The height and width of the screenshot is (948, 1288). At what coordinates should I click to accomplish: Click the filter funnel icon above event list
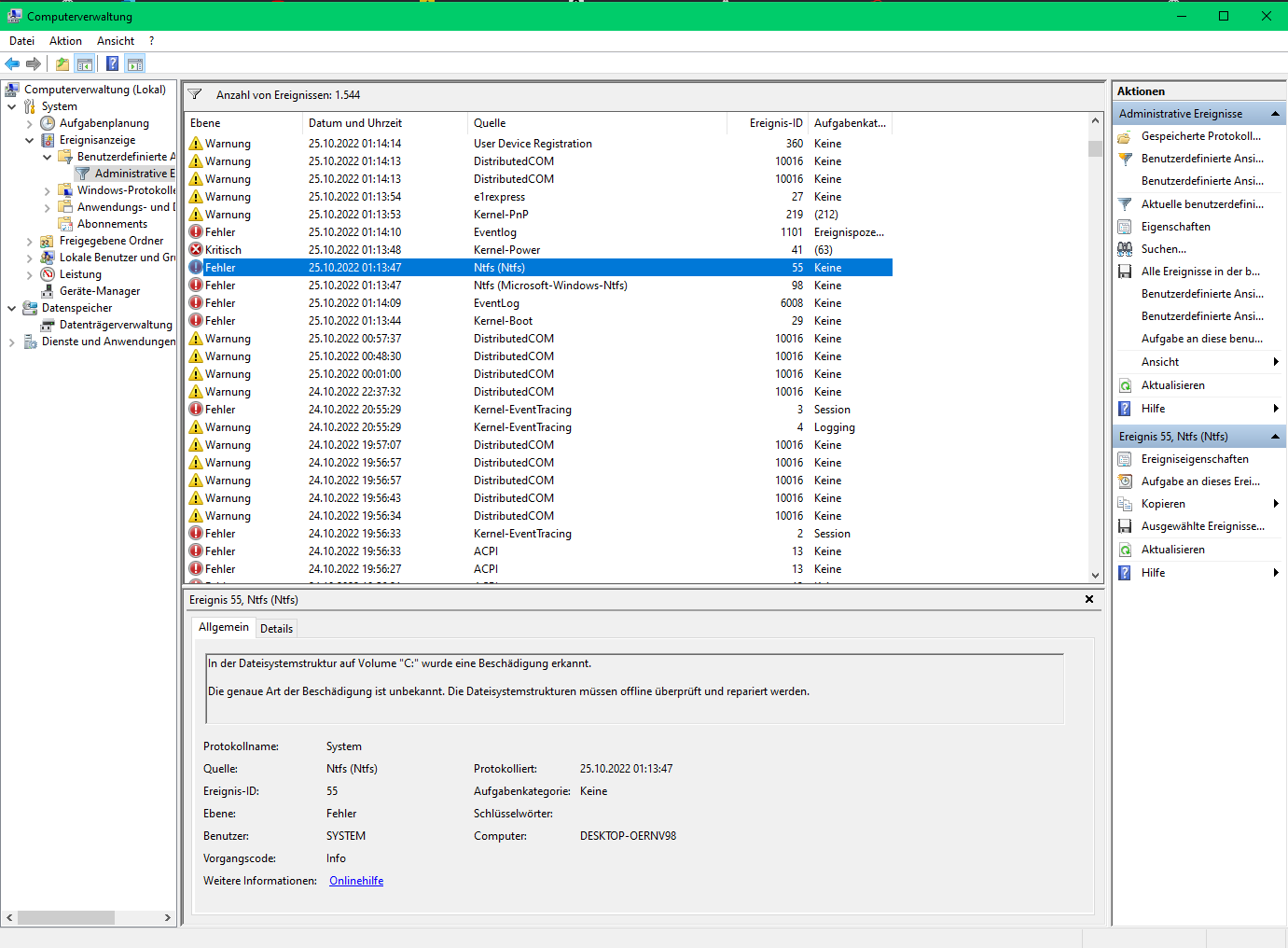[195, 94]
